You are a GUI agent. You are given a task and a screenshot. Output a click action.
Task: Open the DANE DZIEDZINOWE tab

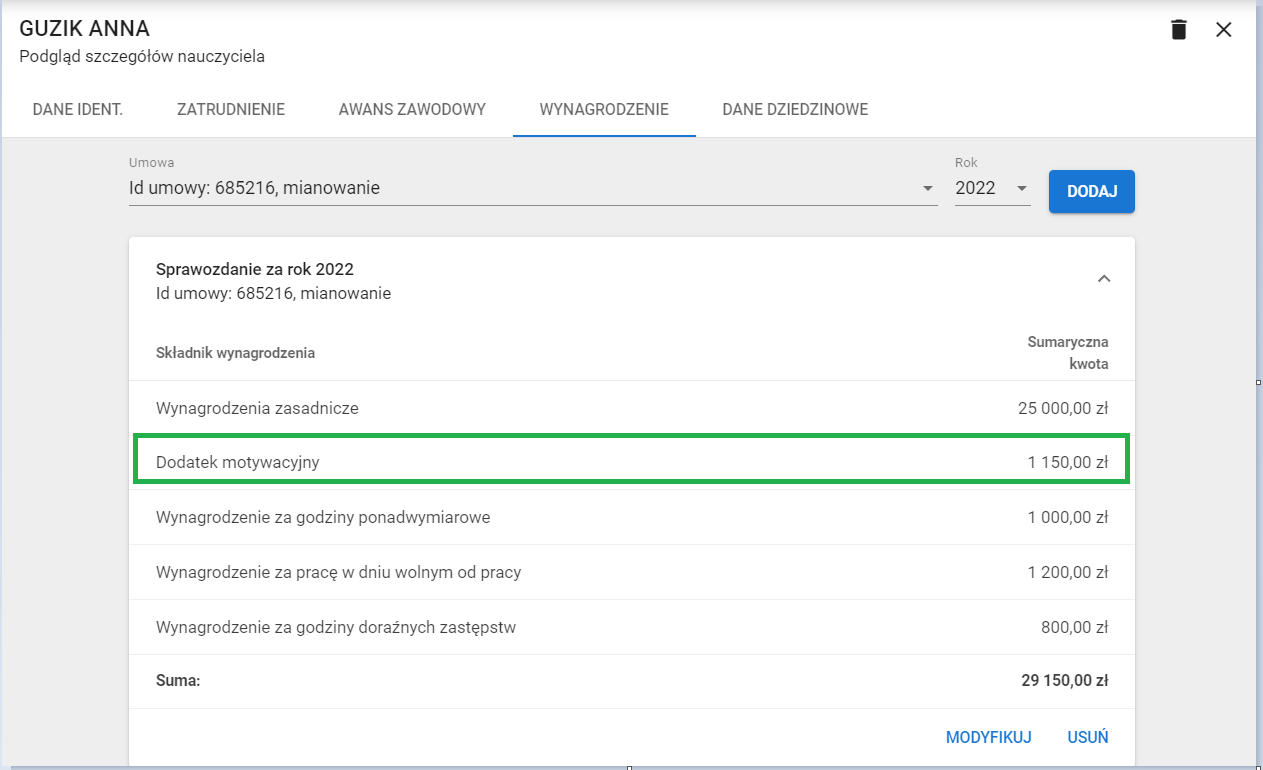tap(795, 110)
